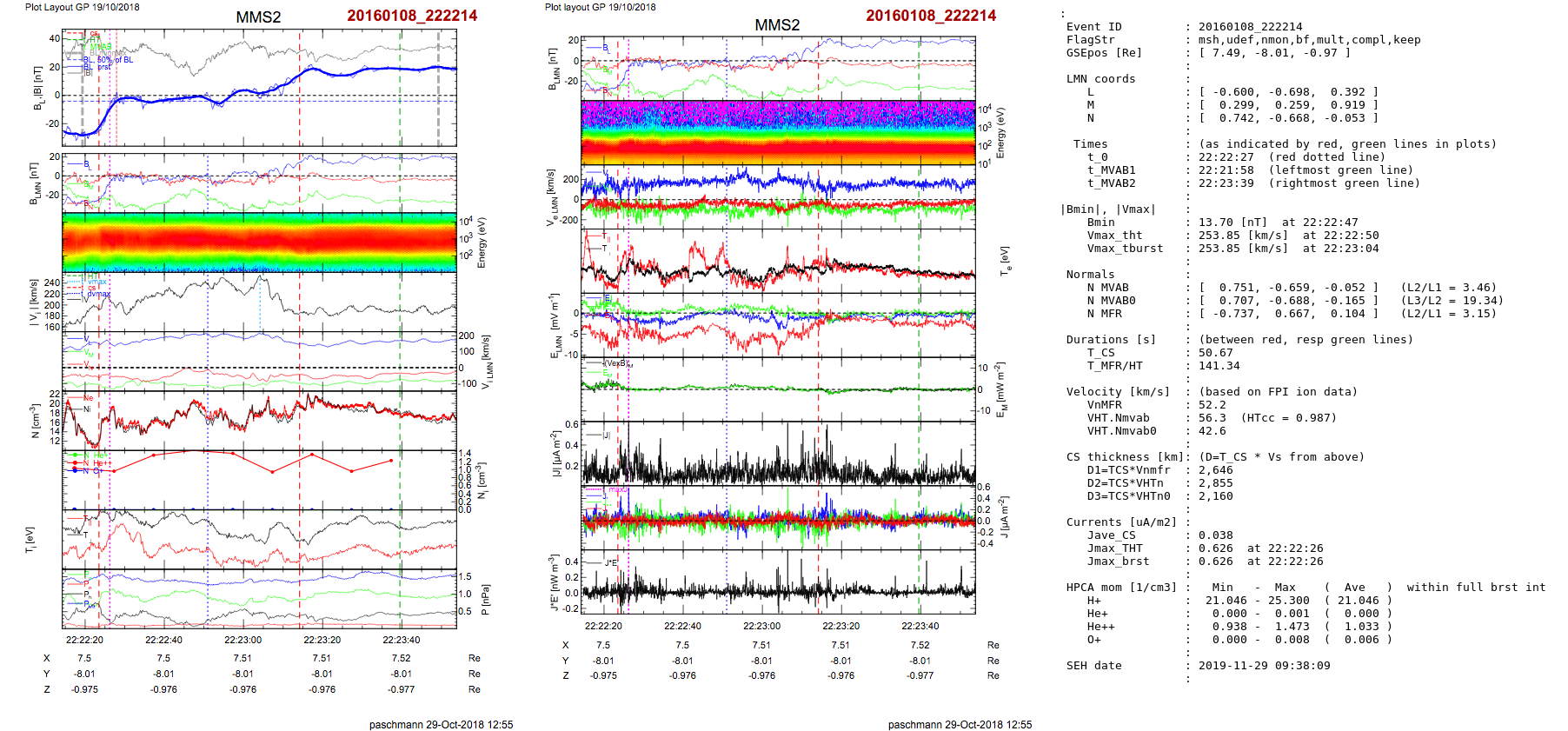The image size is (1568, 731).
Task: Select red event ID heading on left plot
Action: click(x=412, y=16)
